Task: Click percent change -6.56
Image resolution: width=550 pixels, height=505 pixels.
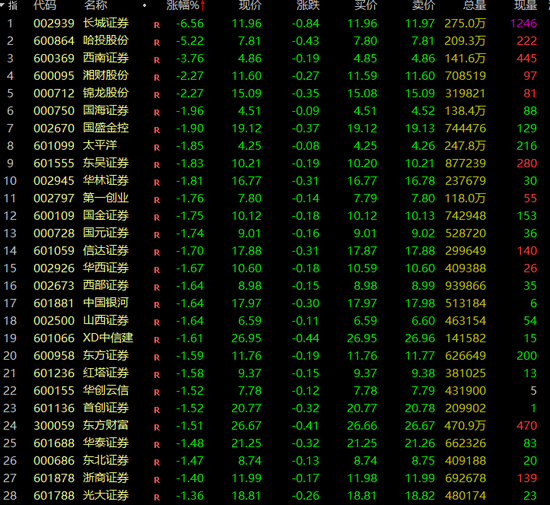Action: coord(190,23)
